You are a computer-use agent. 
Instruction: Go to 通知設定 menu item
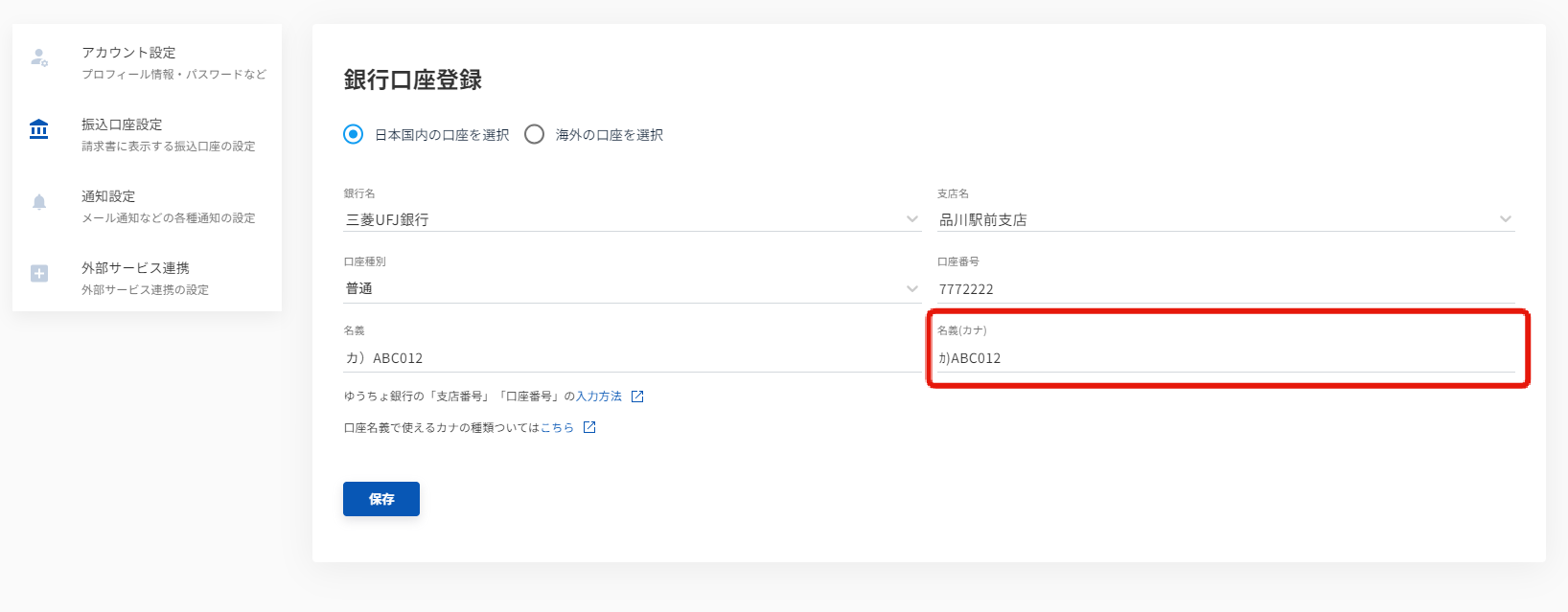coord(108,196)
